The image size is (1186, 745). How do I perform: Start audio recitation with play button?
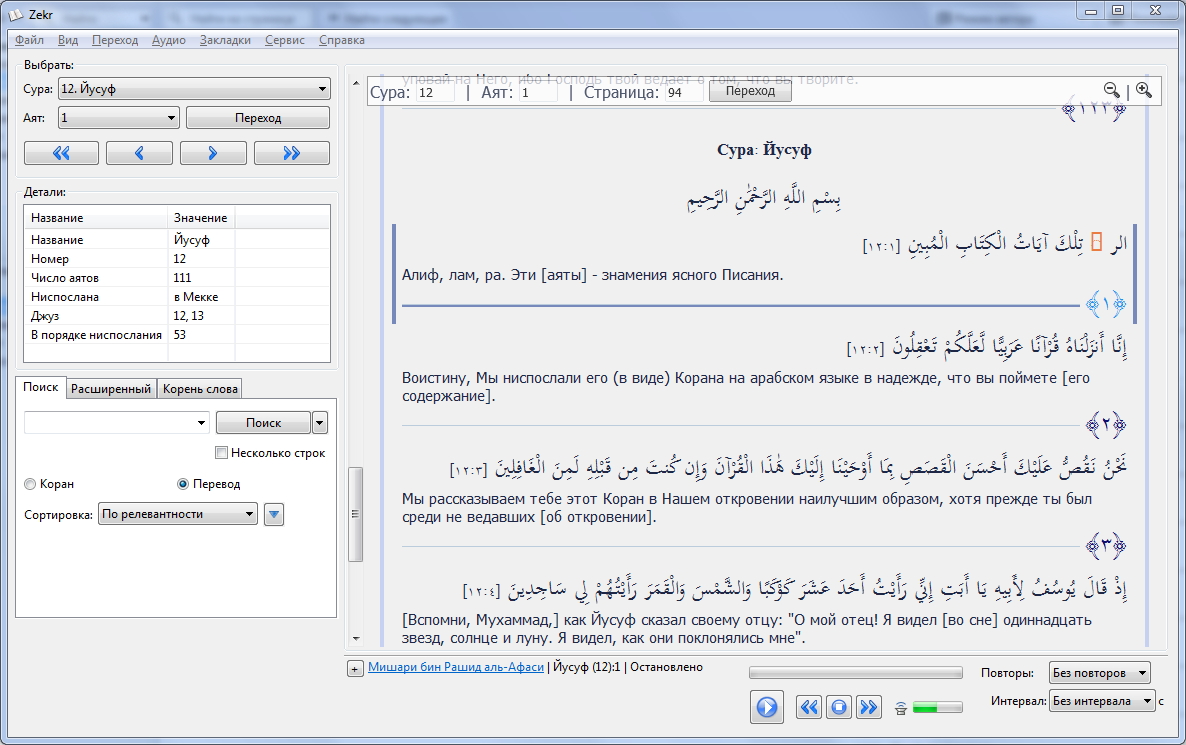[767, 707]
